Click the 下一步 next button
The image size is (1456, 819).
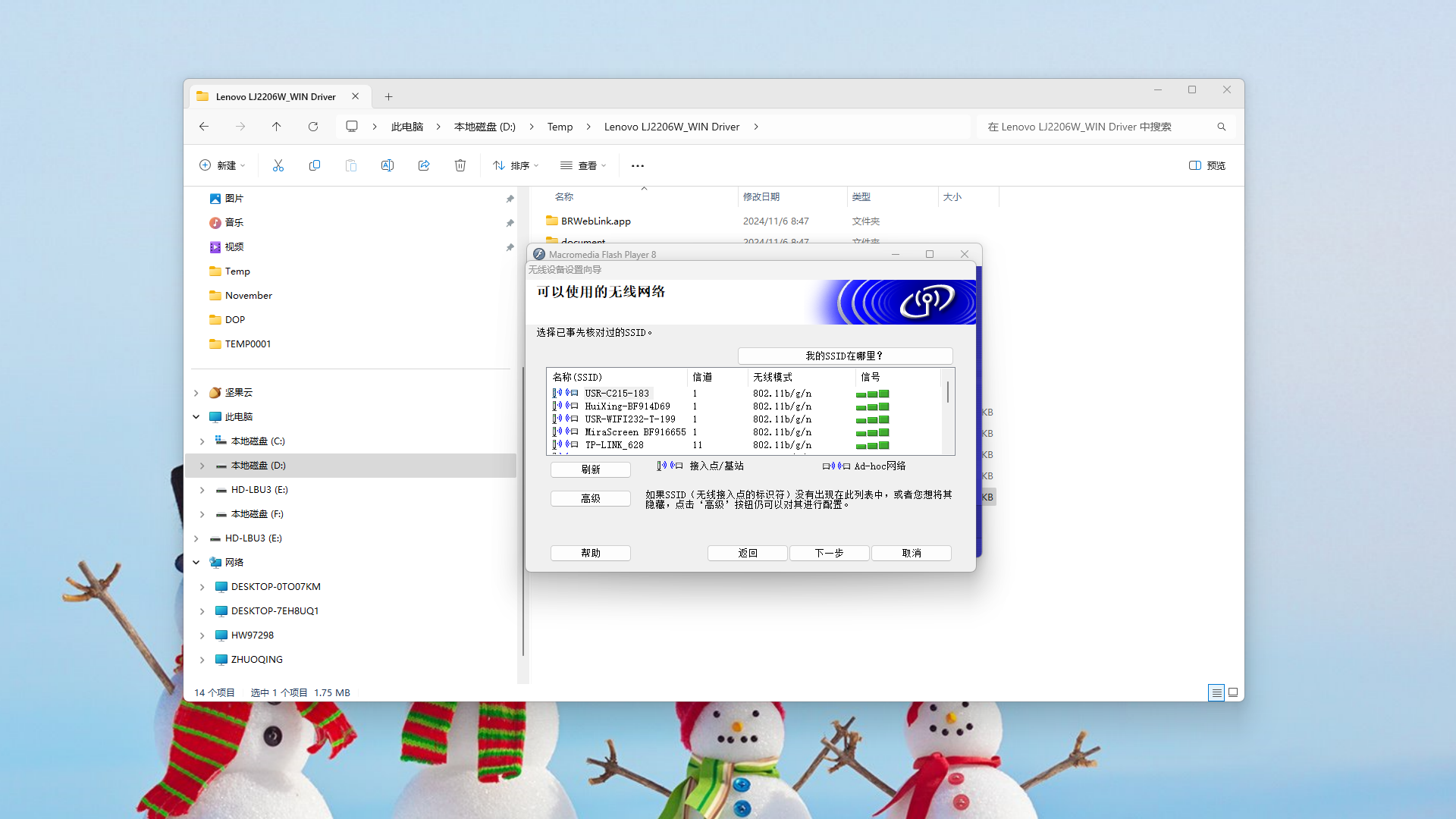829,553
